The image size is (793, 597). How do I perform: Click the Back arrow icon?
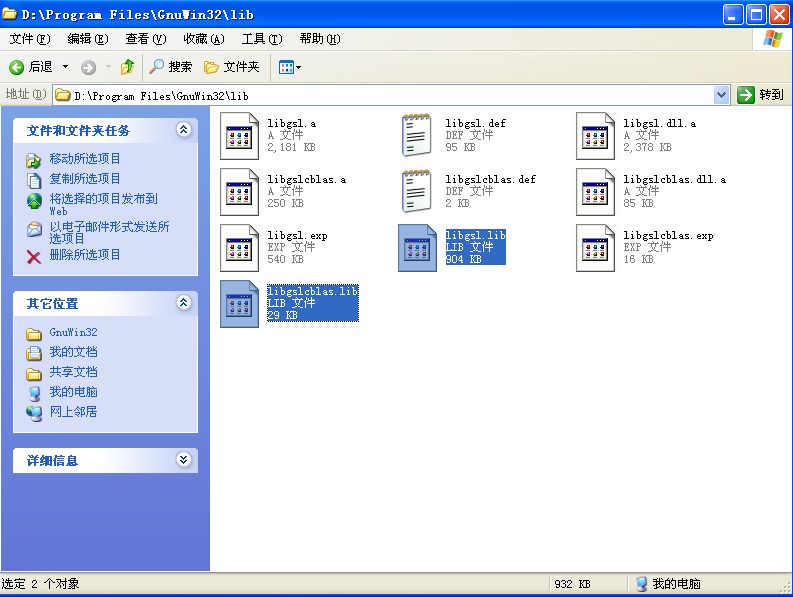coord(16,67)
